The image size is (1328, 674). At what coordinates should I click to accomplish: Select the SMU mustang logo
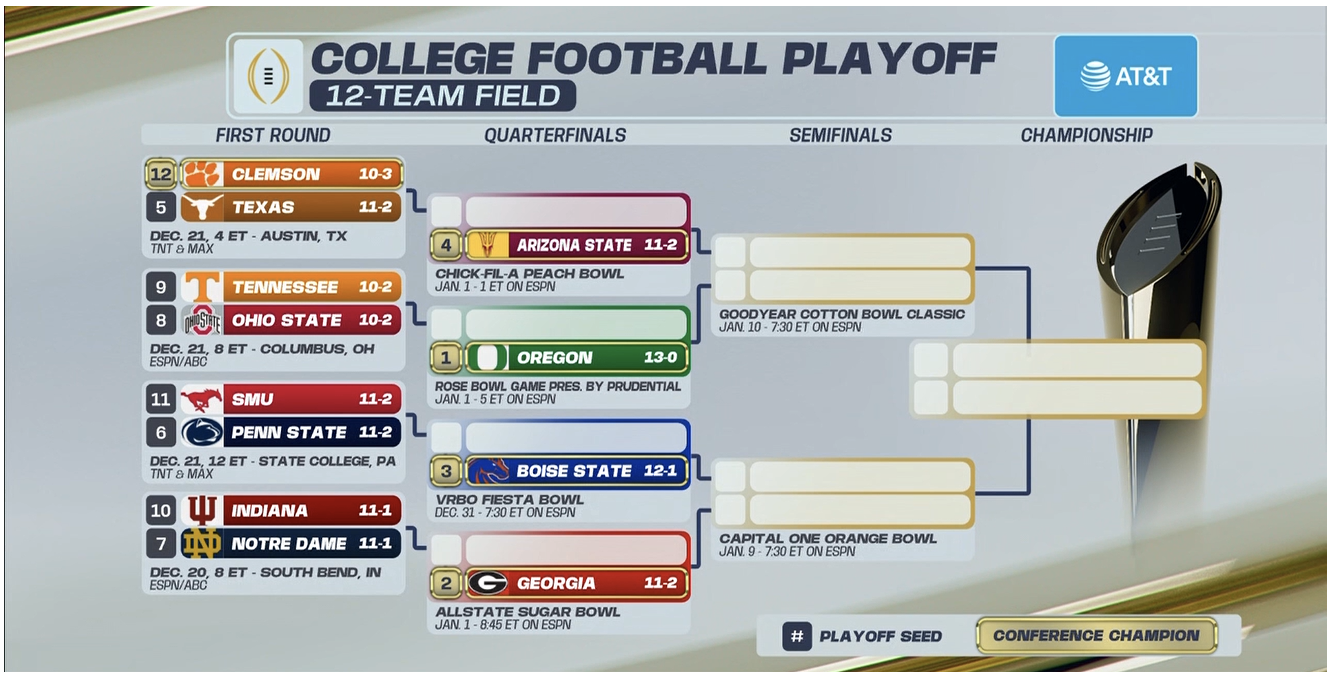pos(202,400)
